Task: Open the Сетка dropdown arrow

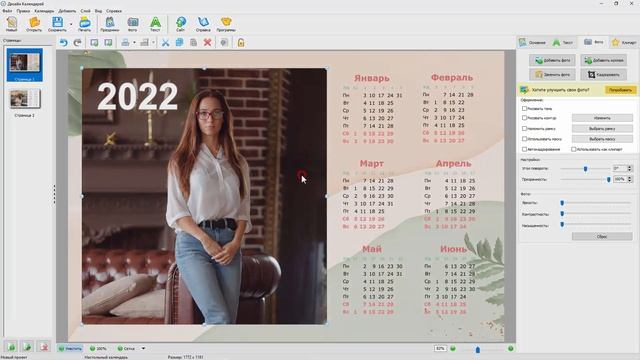Action: click(x=143, y=349)
